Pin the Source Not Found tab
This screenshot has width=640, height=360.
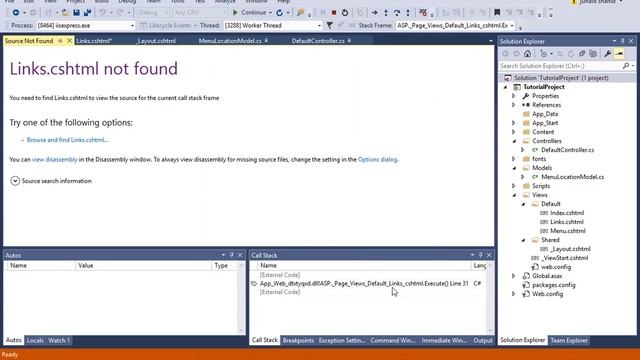coord(60,41)
